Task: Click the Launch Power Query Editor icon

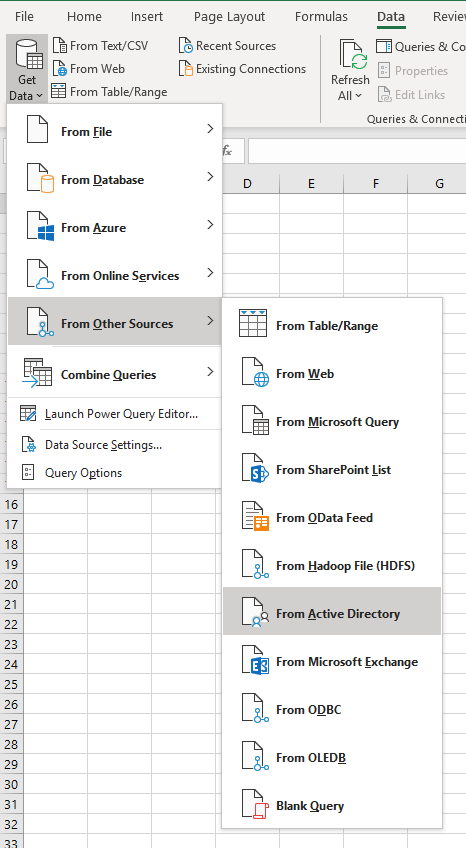Action: tap(28, 413)
